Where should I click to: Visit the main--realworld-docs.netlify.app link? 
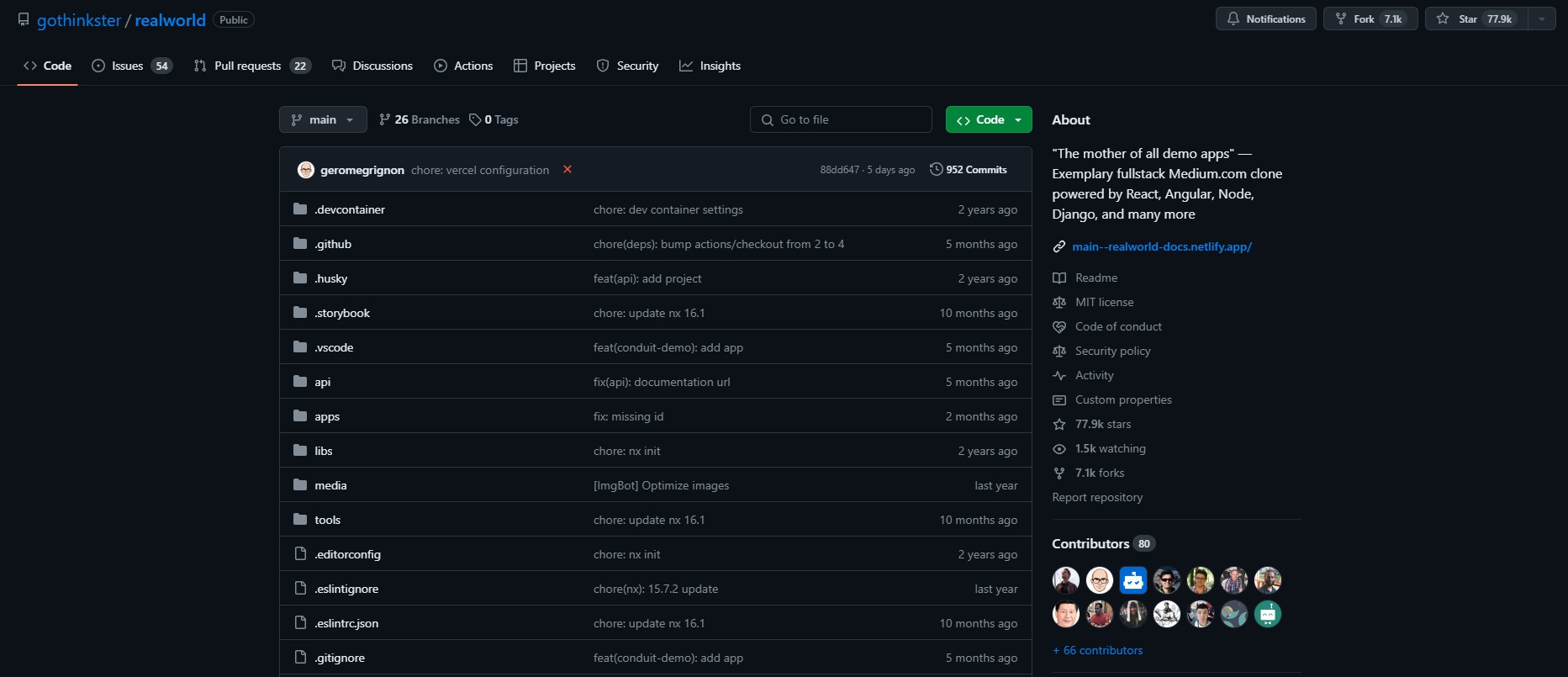click(x=1162, y=246)
